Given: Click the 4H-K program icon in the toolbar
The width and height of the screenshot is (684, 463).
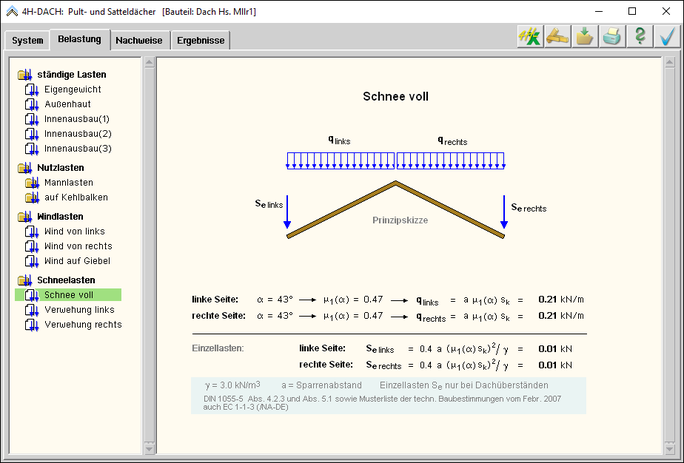Looking at the screenshot, I should 528,37.
